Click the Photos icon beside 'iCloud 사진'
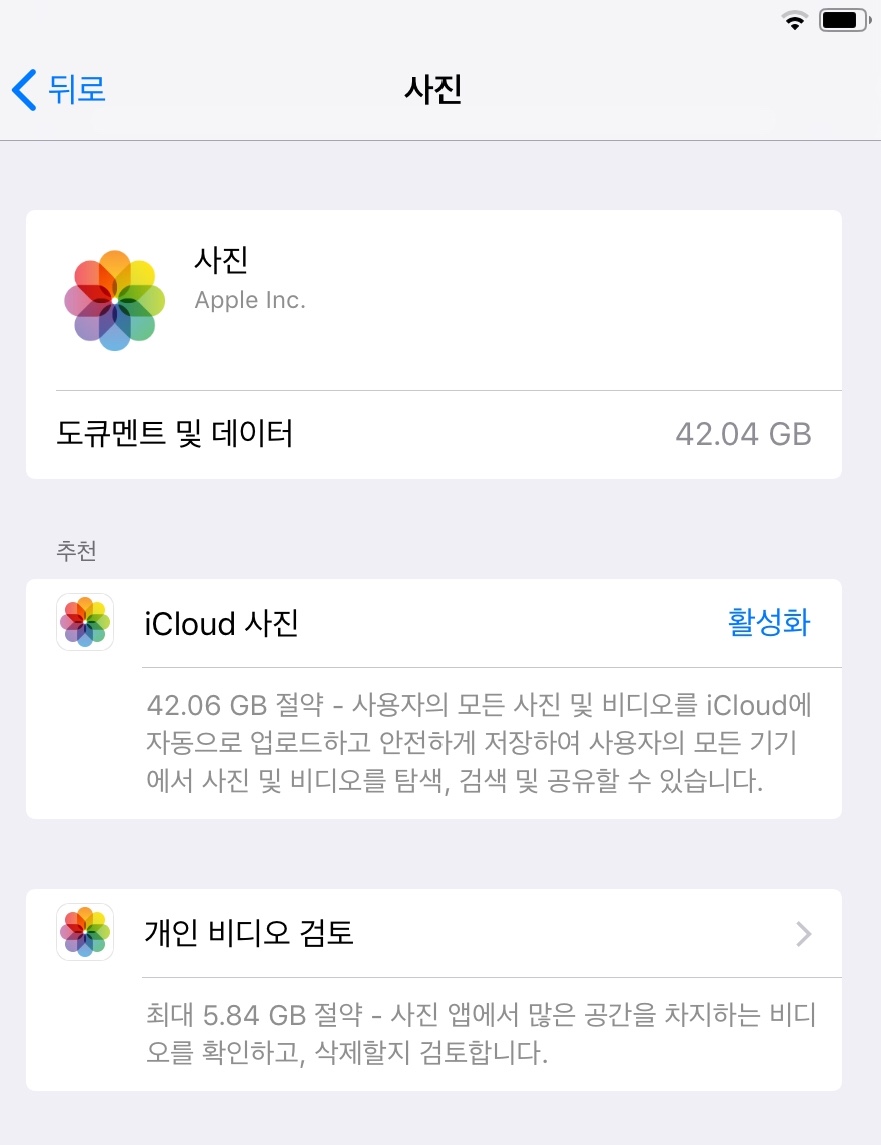Image resolution: width=881 pixels, height=1145 pixels. [85, 622]
